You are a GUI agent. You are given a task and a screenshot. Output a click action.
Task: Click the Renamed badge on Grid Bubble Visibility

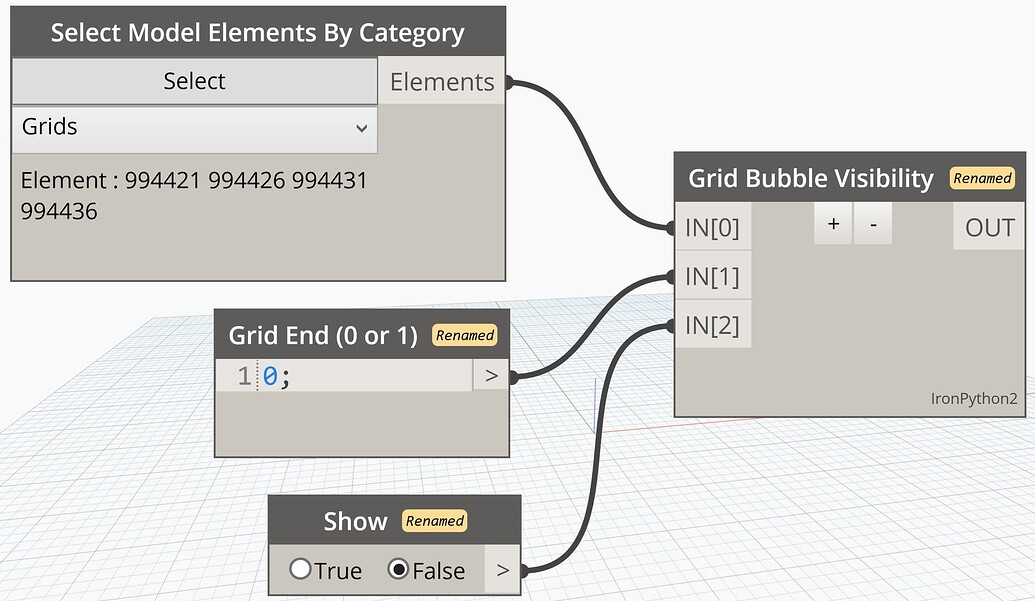(x=981, y=178)
